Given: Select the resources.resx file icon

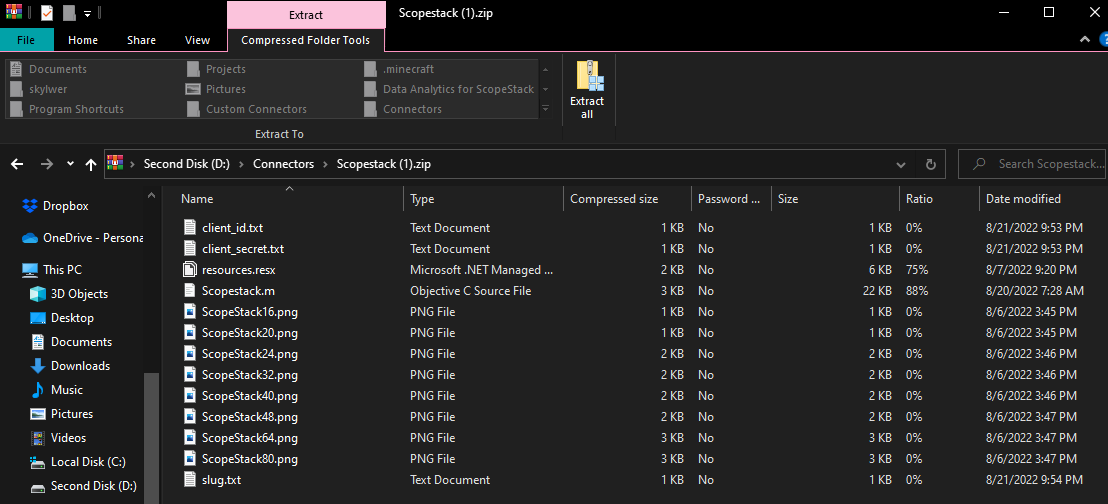Looking at the screenshot, I should [x=189, y=269].
